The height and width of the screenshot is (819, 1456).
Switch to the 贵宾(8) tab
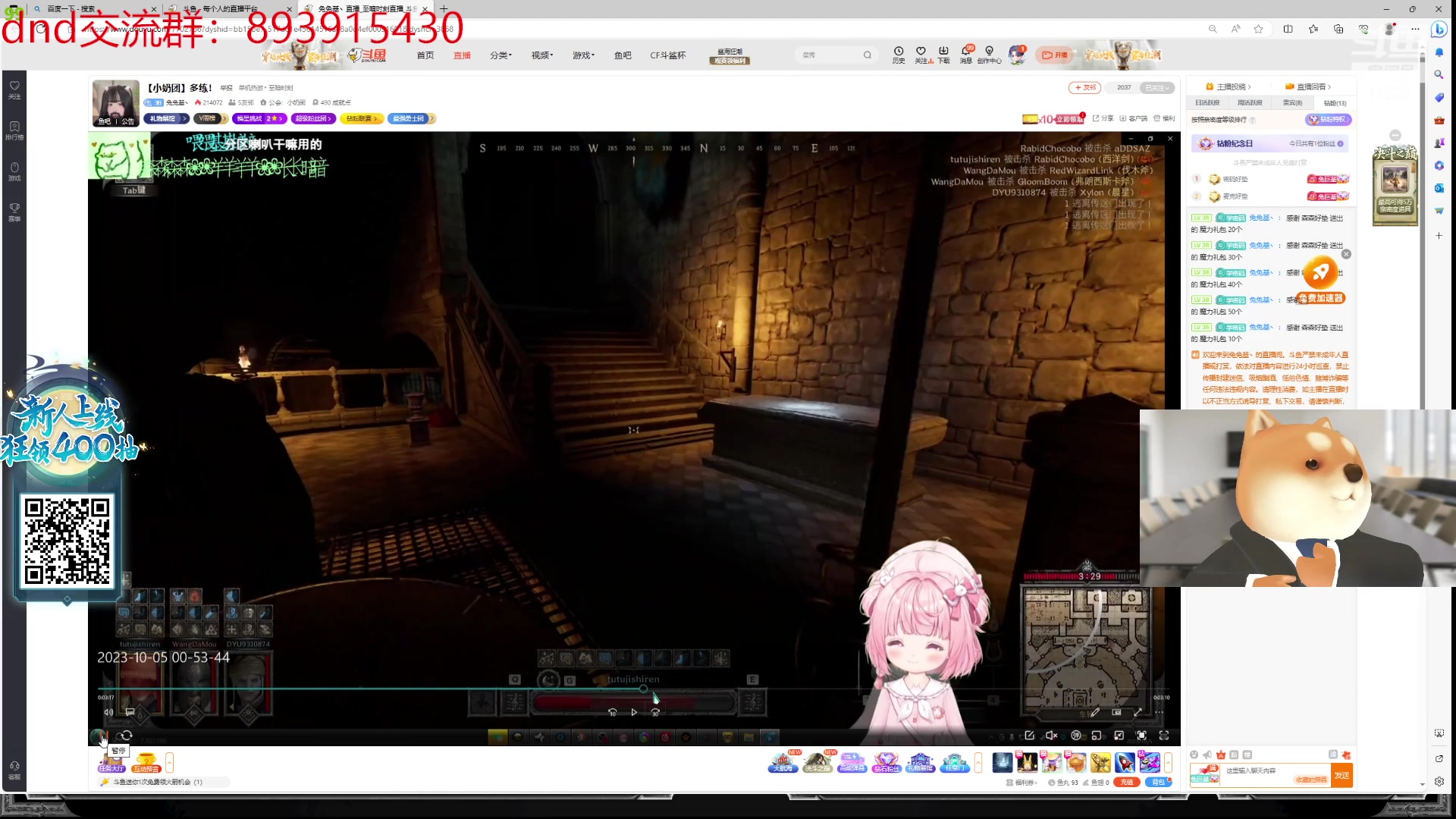pos(1292,102)
